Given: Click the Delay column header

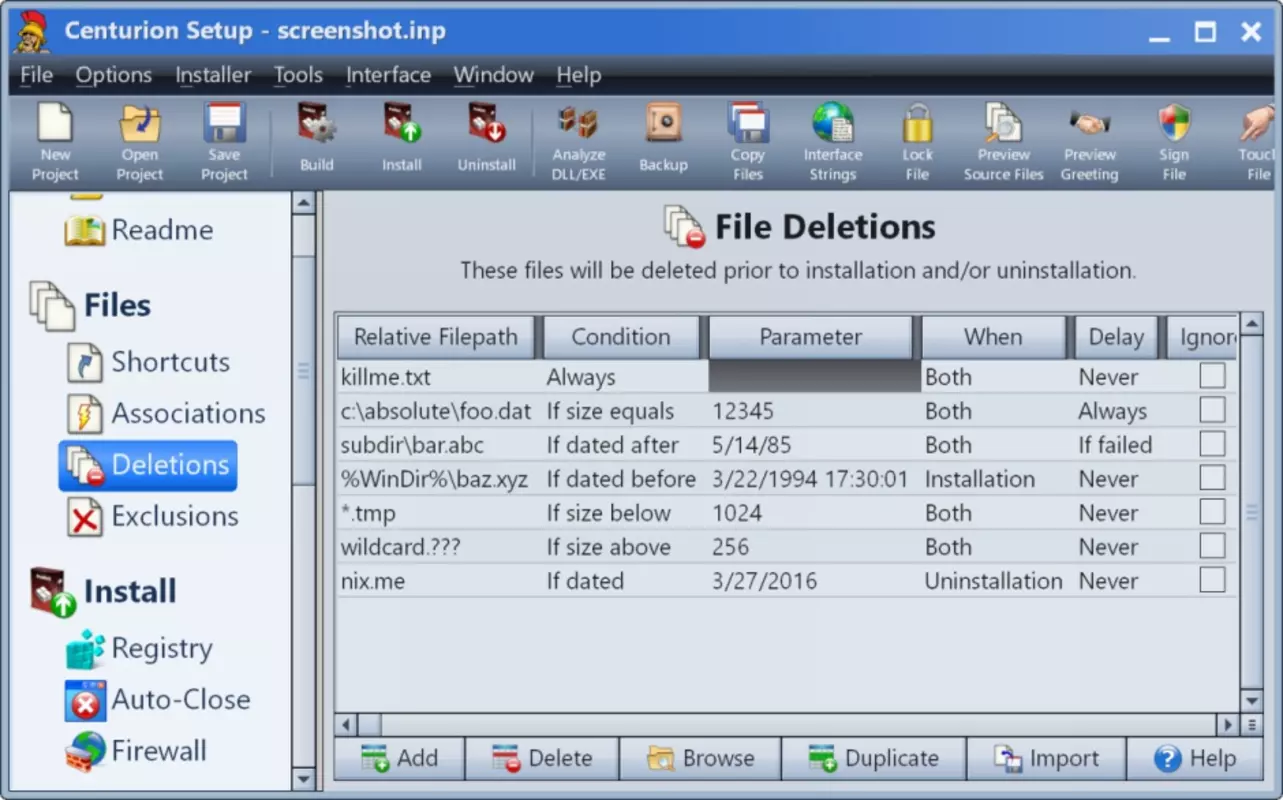Looking at the screenshot, I should click(x=1116, y=337).
